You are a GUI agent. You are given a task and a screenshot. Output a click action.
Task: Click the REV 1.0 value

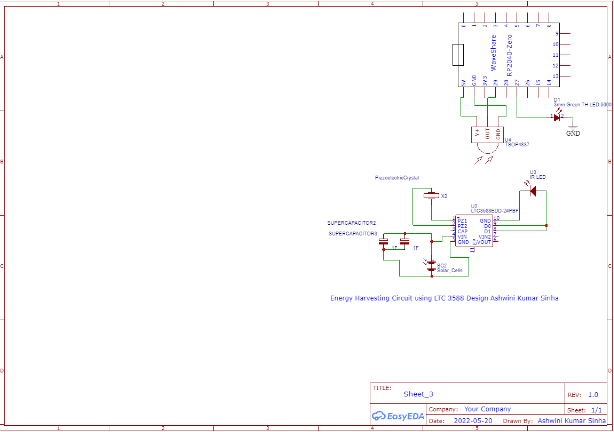coord(593,395)
